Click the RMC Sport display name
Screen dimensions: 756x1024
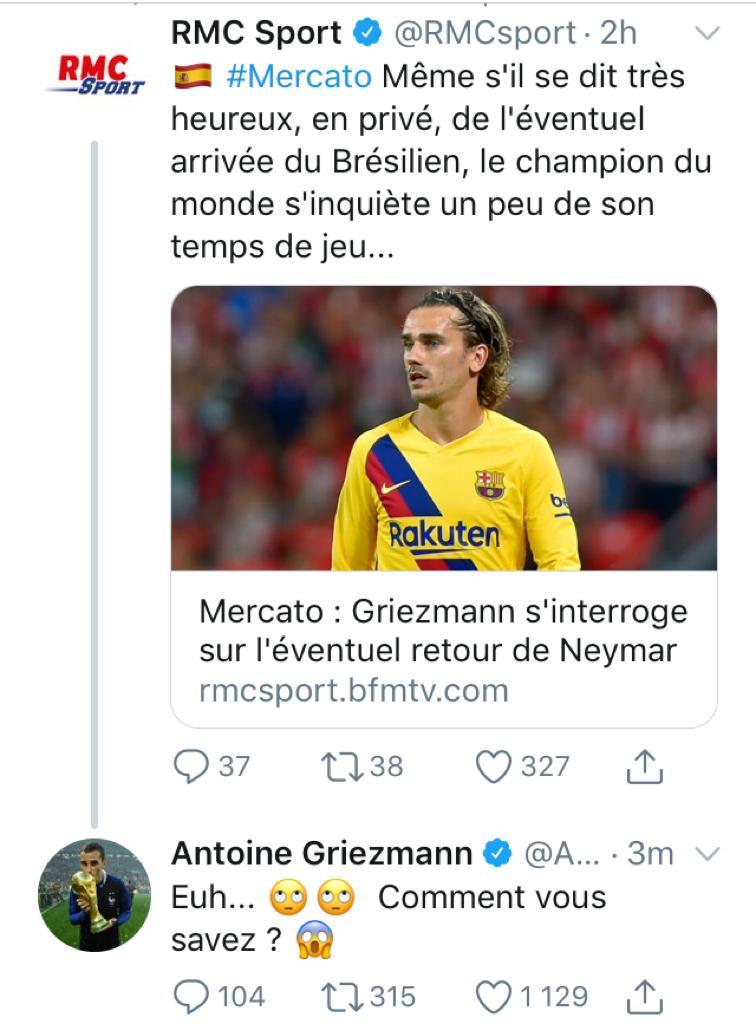[x=257, y=33]
